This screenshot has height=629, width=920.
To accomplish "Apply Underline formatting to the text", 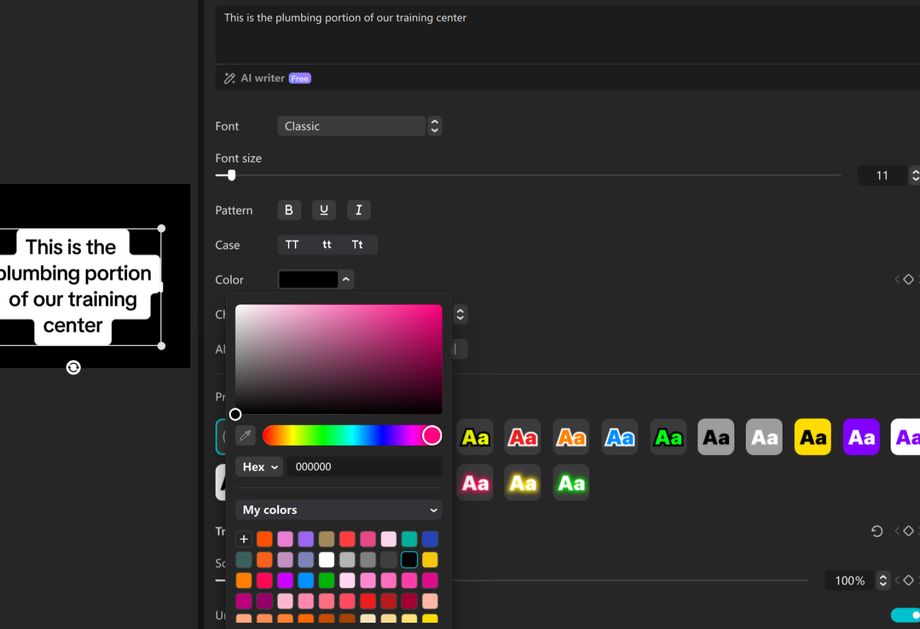I will pyautogui.click(x=323, y=210).
